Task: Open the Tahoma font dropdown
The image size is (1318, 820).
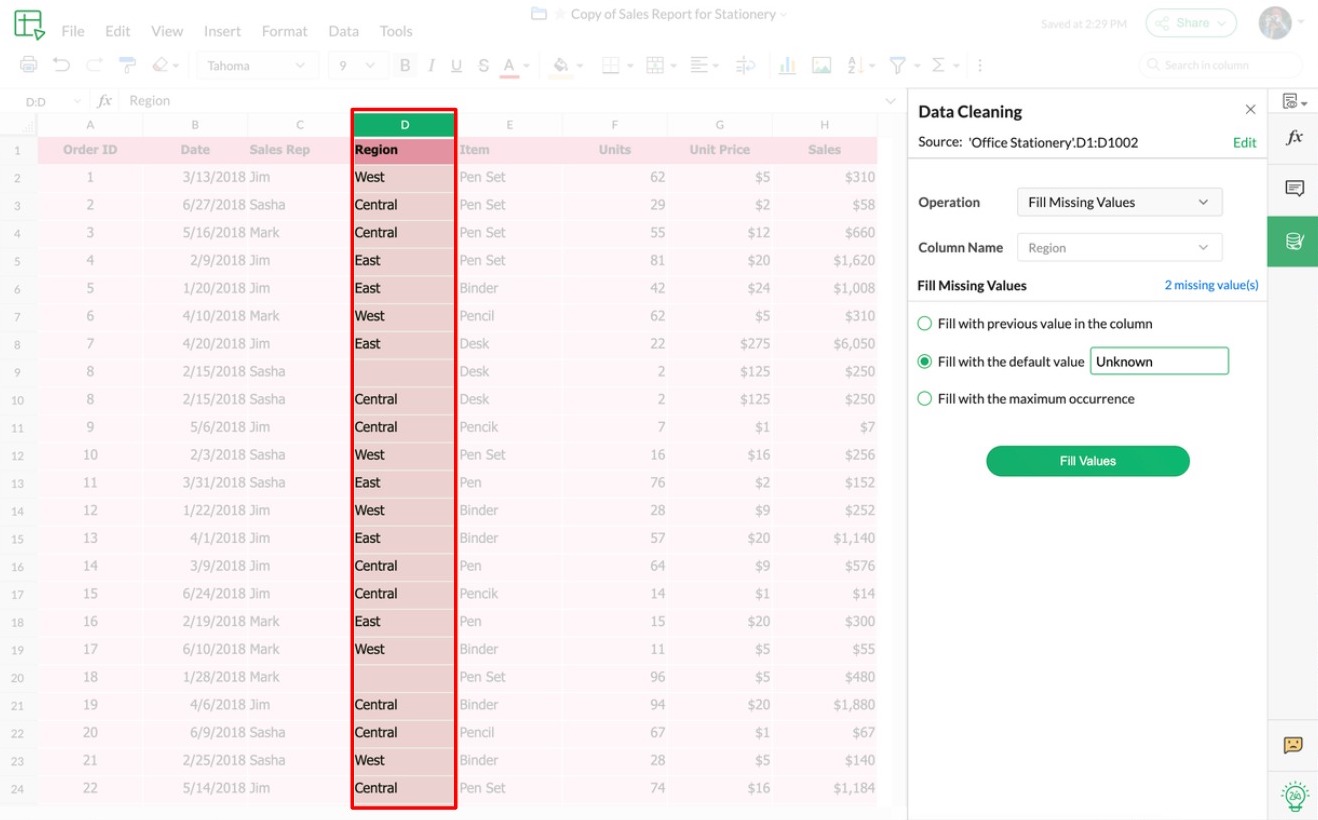Action: click(x=256, y=66)
